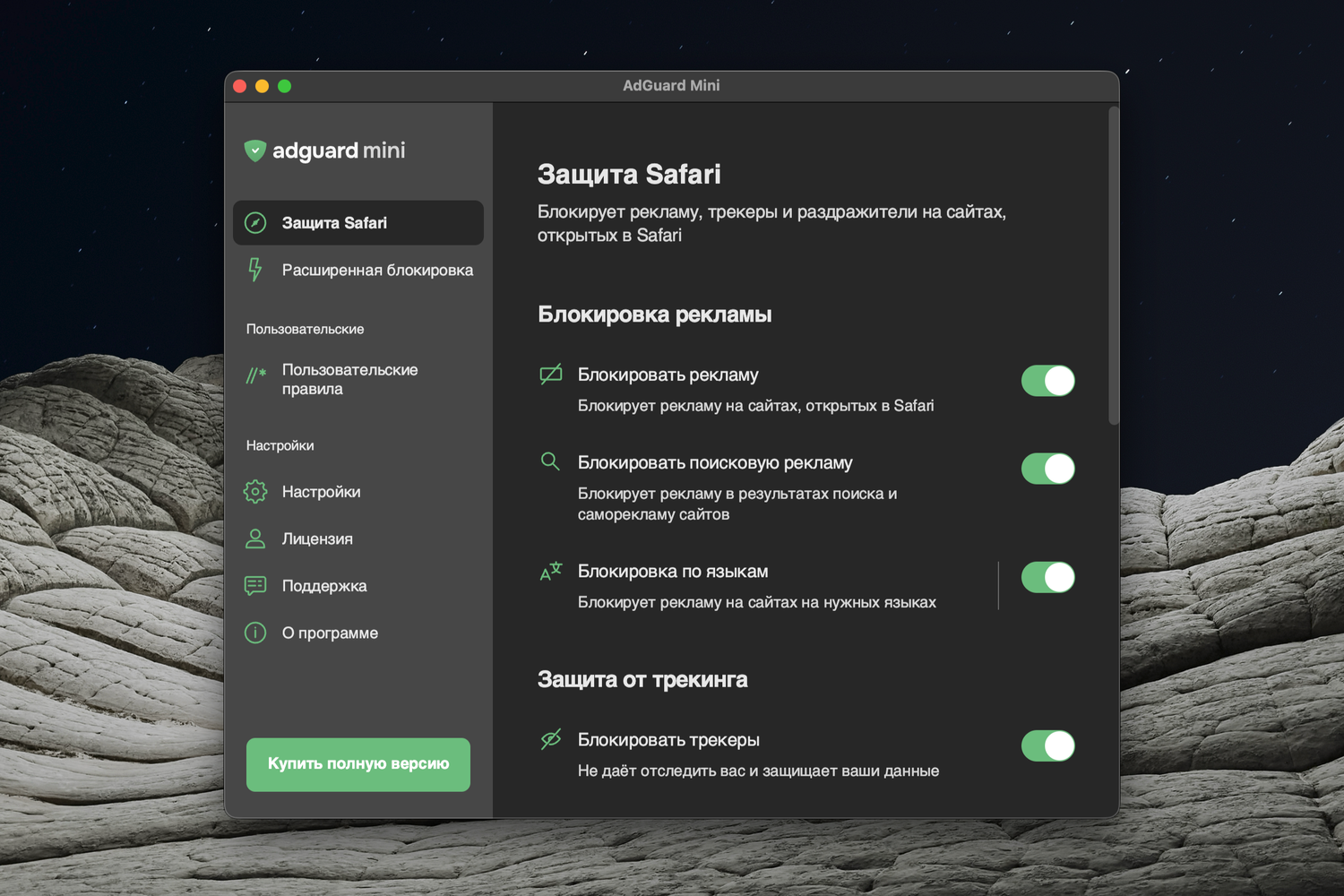The image size is (1344, 896).
Task: Minimize the AdGuard Mini window
Action: point(263,86)
